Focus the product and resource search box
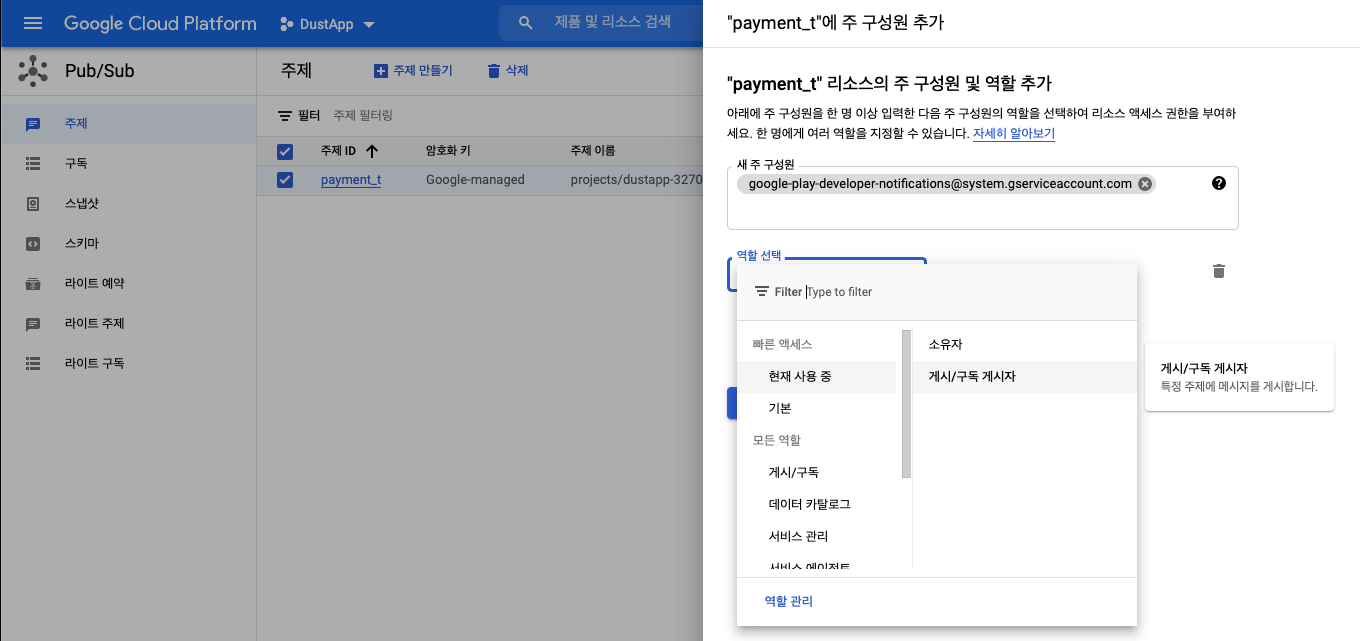The height and width of the screenshot is (641, 1360). (612, 22)
